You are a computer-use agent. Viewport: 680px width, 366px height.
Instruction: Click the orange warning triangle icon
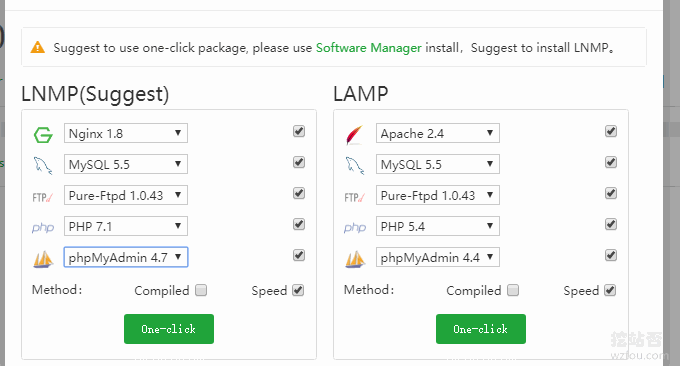[x=38, y=47]
